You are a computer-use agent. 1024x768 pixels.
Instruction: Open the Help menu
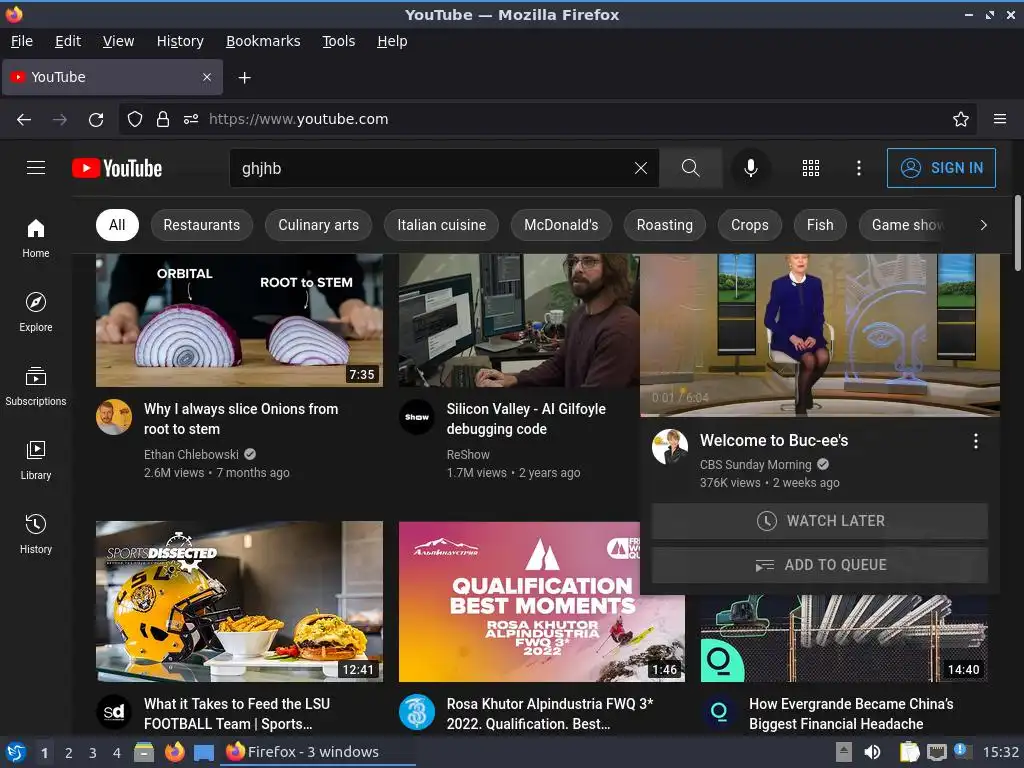pyautogui.click(x=392, y=41)
